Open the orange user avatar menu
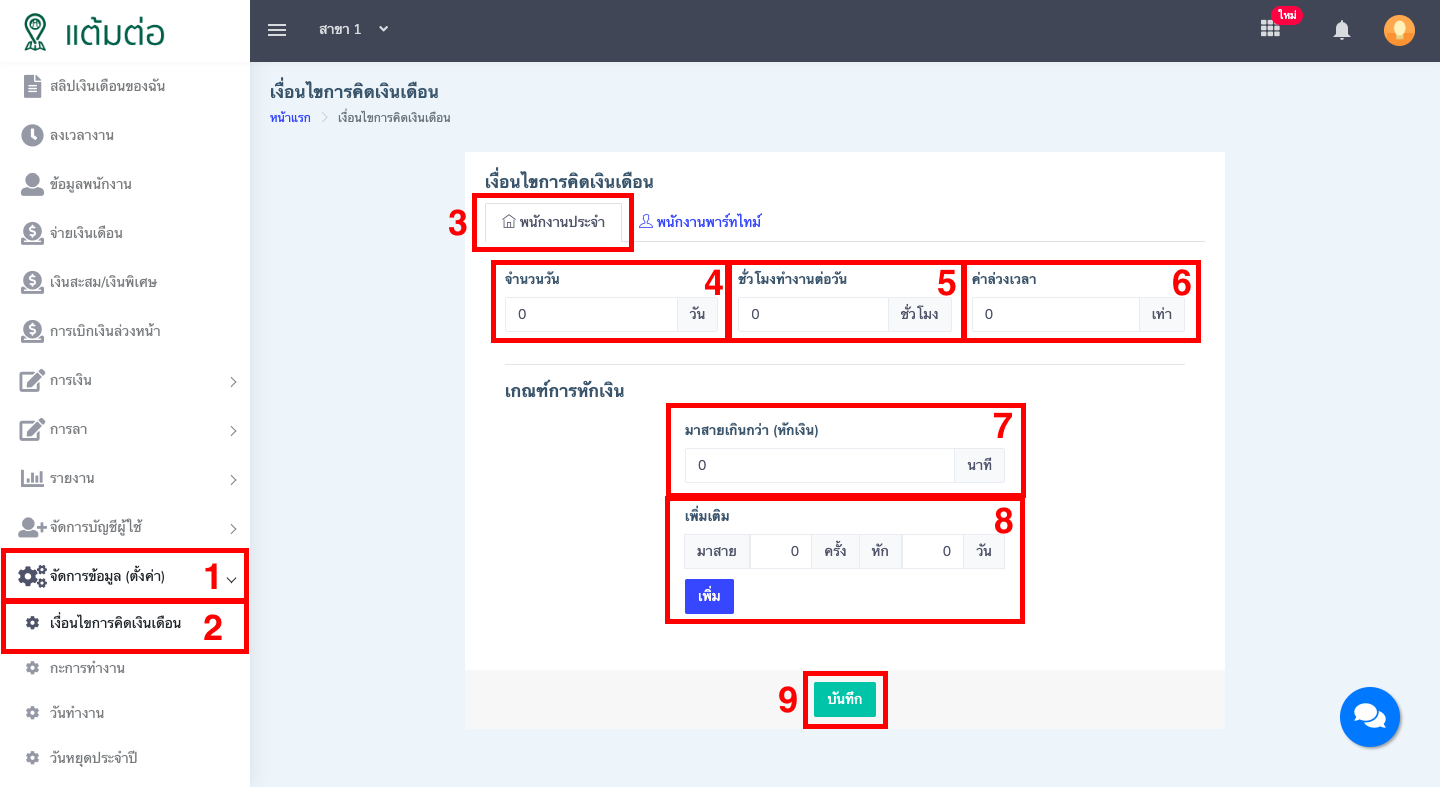This screenshot has height=787, width=1440. [x=1399, y=31]
